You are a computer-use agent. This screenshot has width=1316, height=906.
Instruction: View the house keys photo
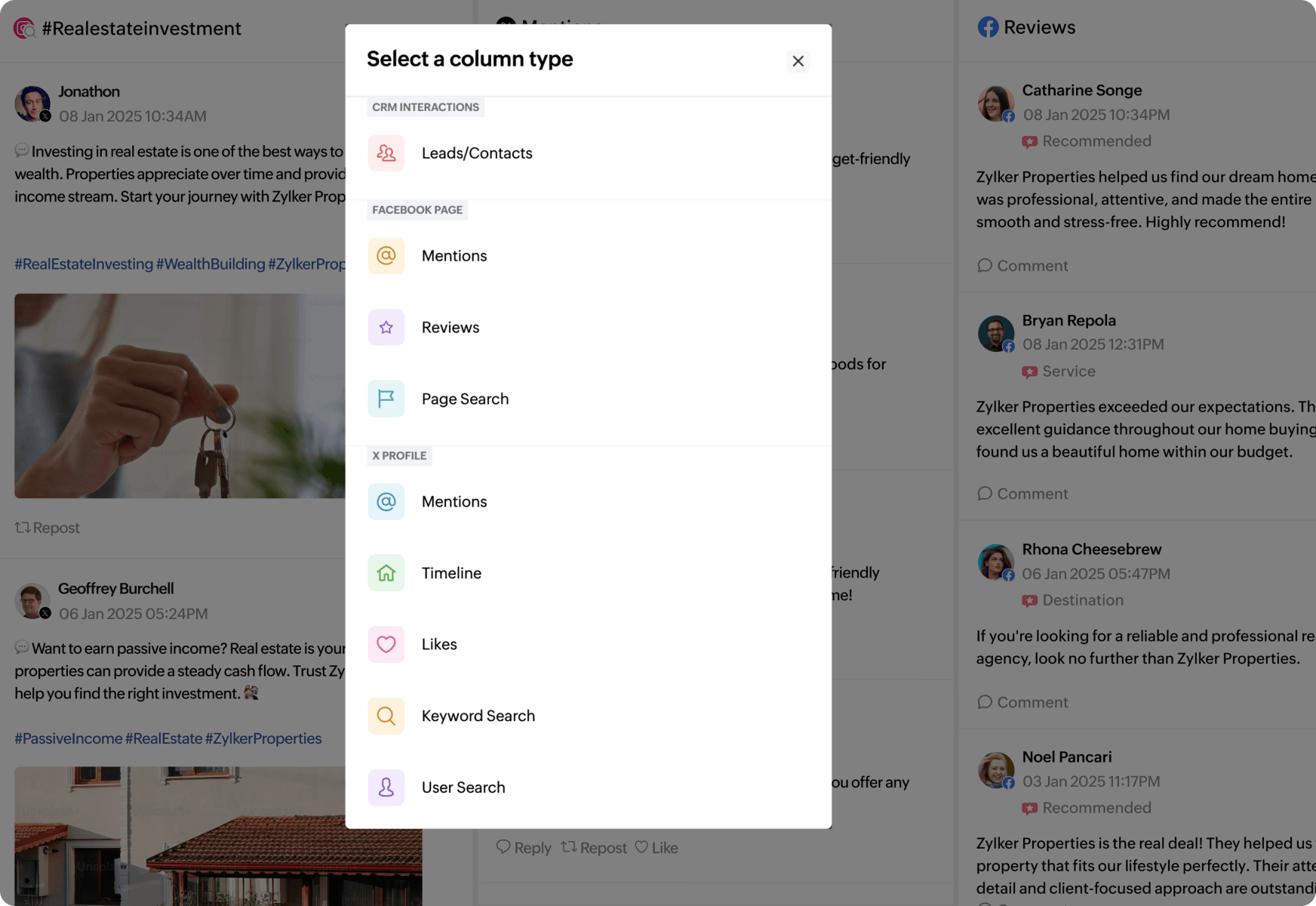pos(180,396)
